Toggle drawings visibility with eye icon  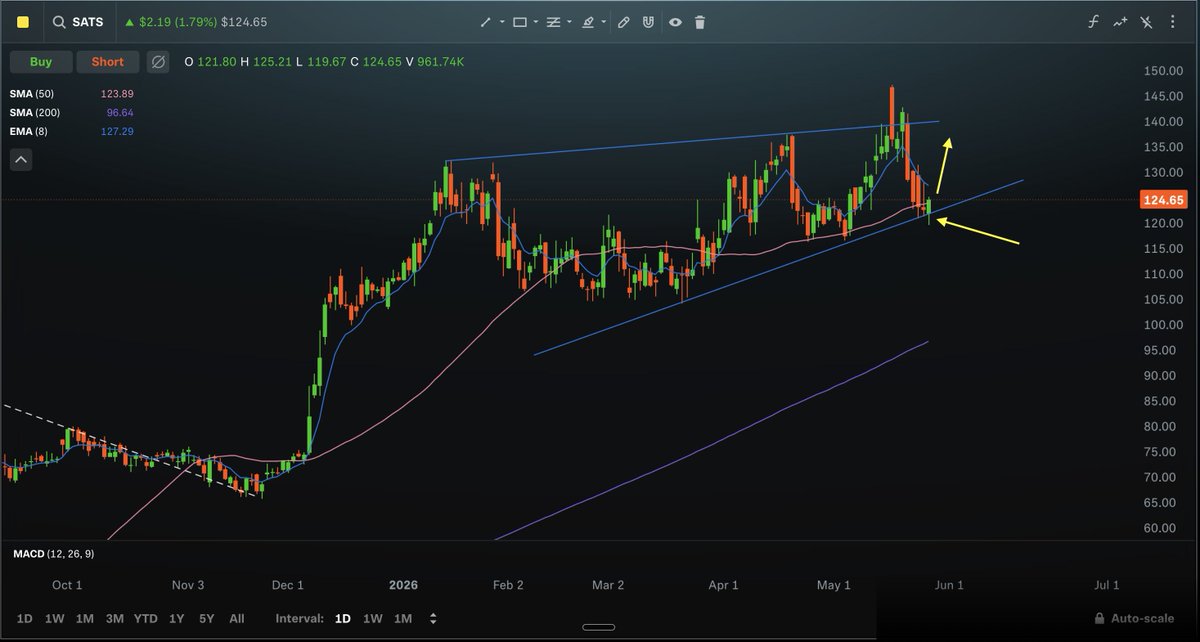pos(675,22)
